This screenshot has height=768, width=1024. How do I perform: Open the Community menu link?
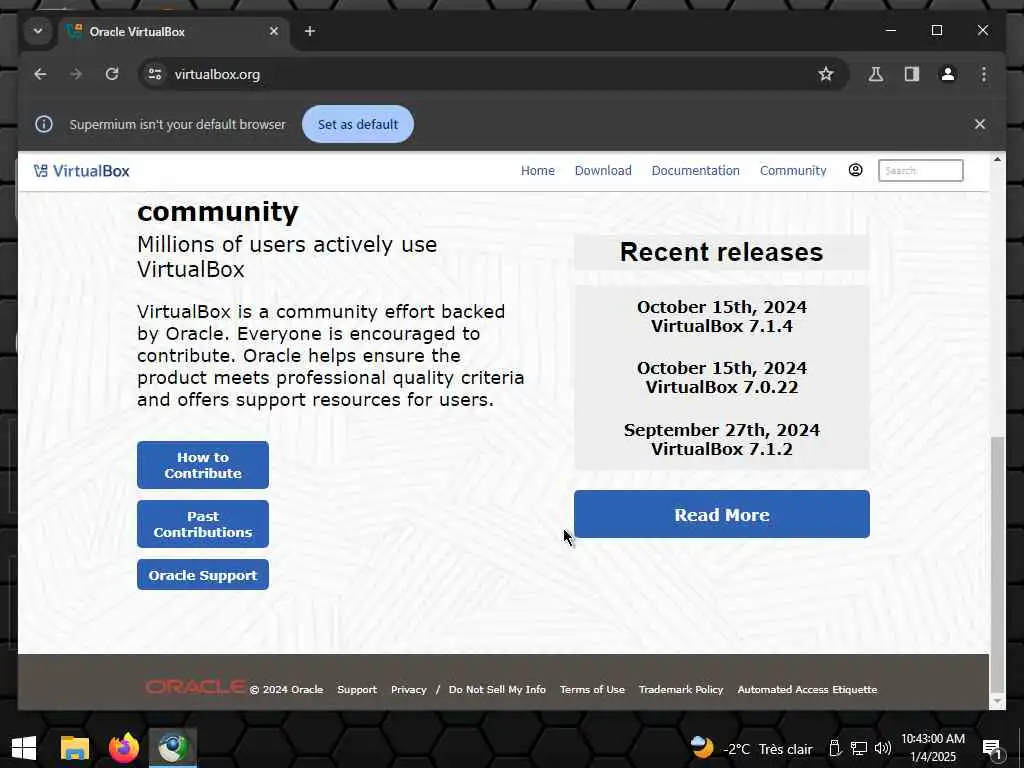click(793, 170)
